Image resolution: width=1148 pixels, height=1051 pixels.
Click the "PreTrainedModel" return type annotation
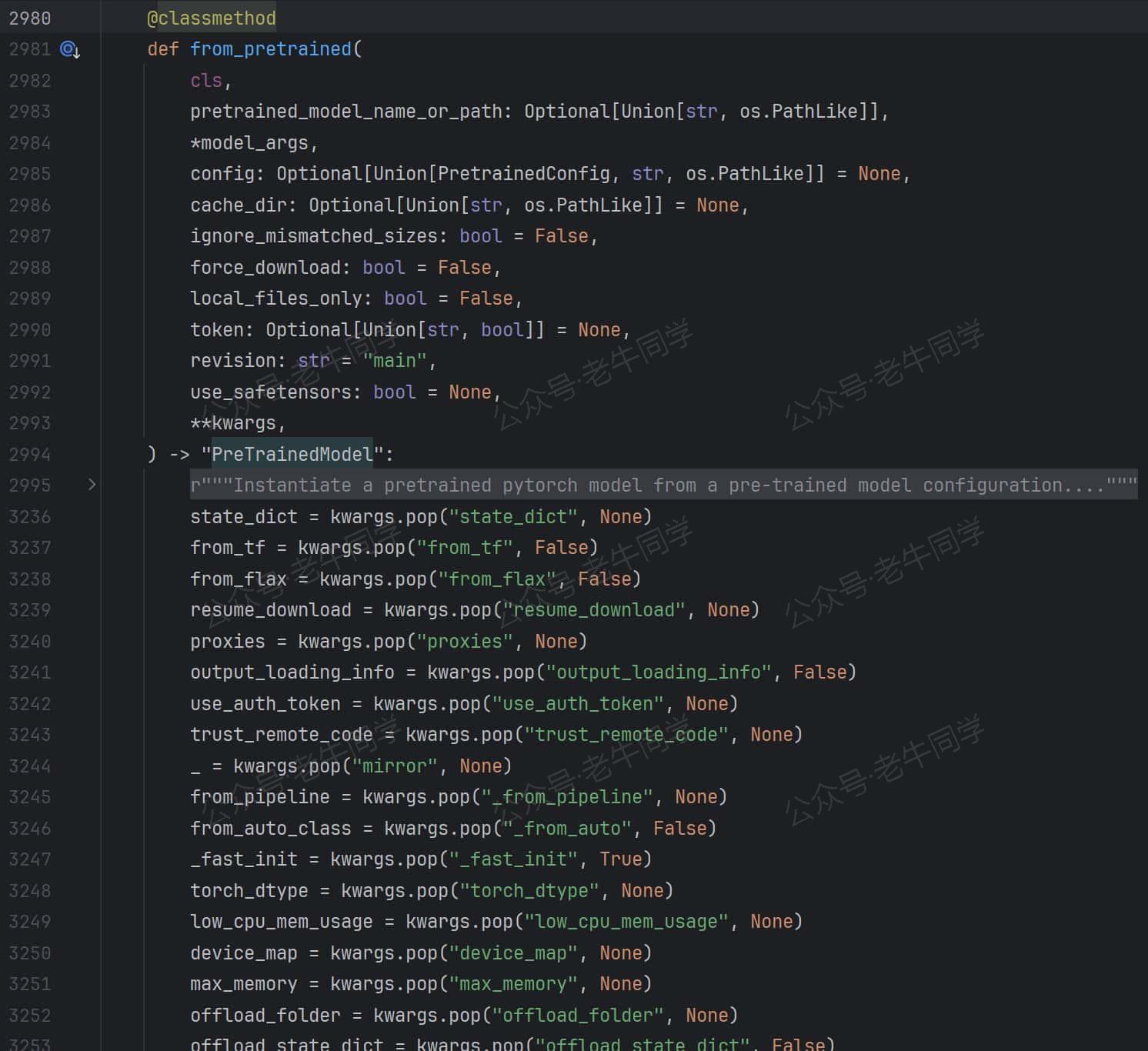tap(292, 455)
